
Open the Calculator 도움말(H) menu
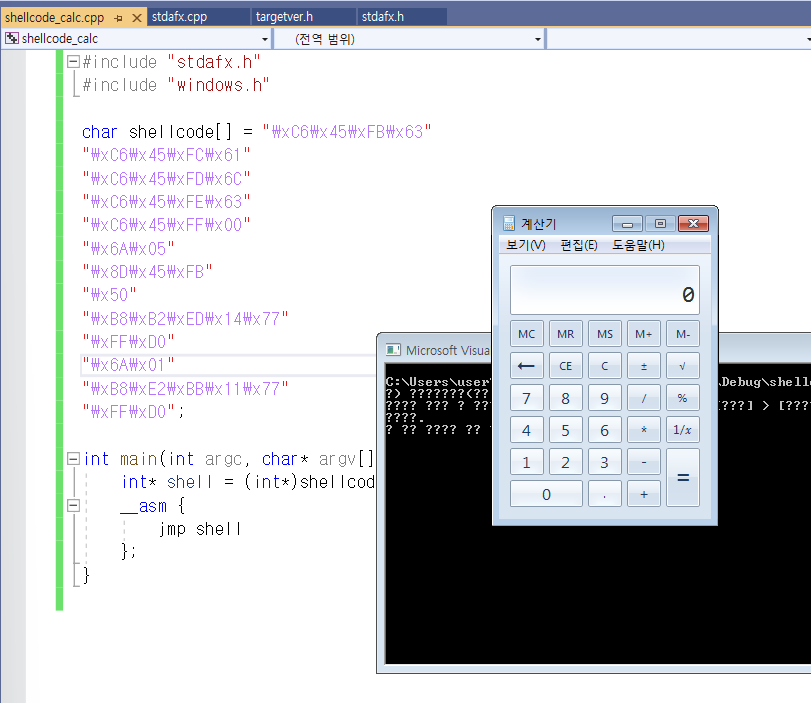638,245
